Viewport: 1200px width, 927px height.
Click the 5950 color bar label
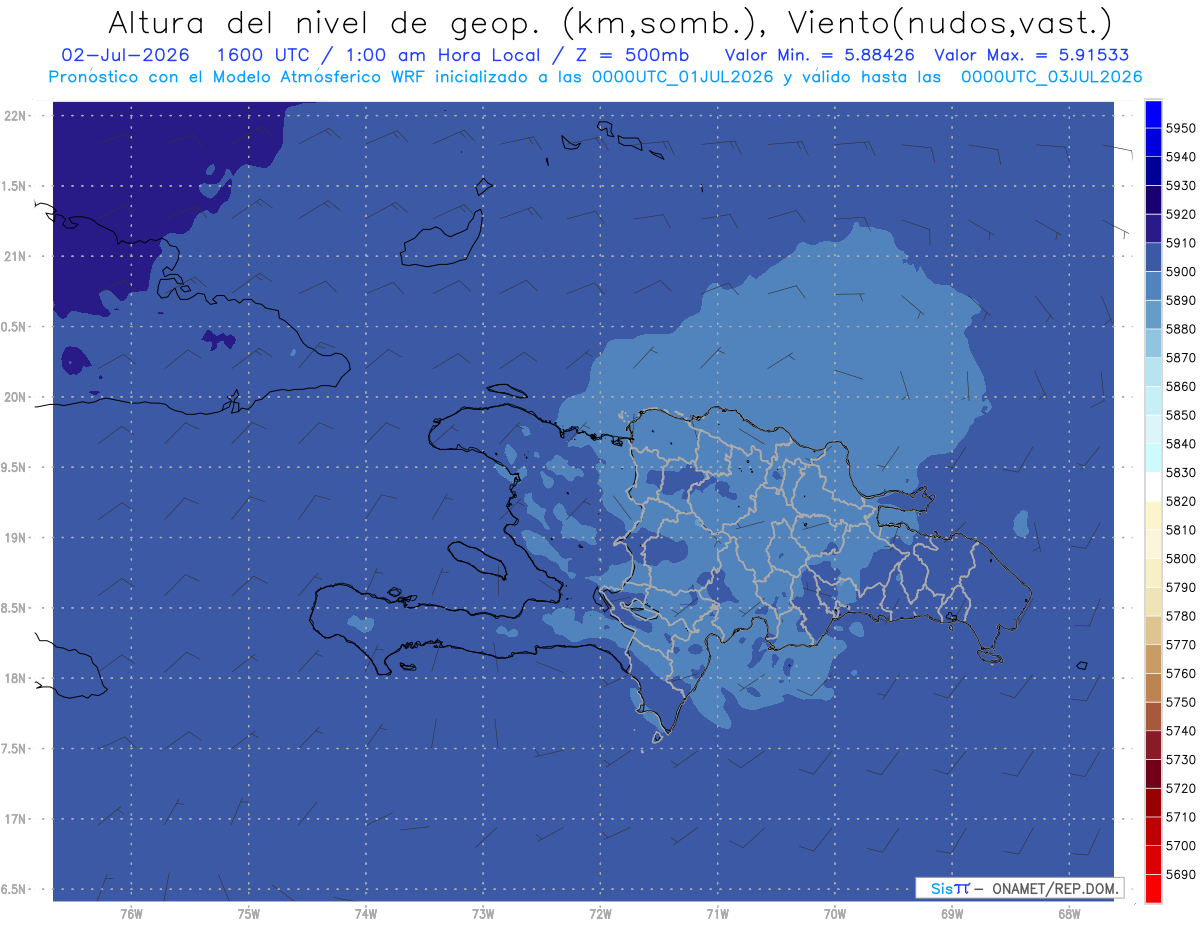coord(1181,128)
